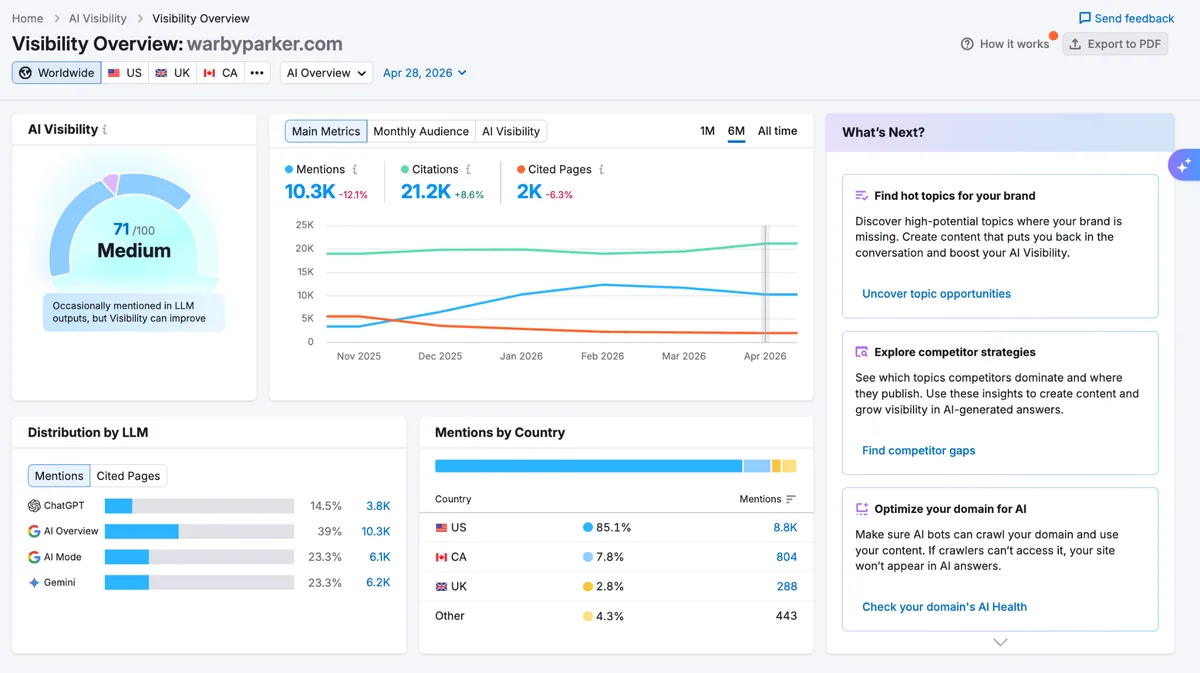Click the 85.1% US share value
Viewport: 1200px width, 673px height.
click(x=613, y=527)
